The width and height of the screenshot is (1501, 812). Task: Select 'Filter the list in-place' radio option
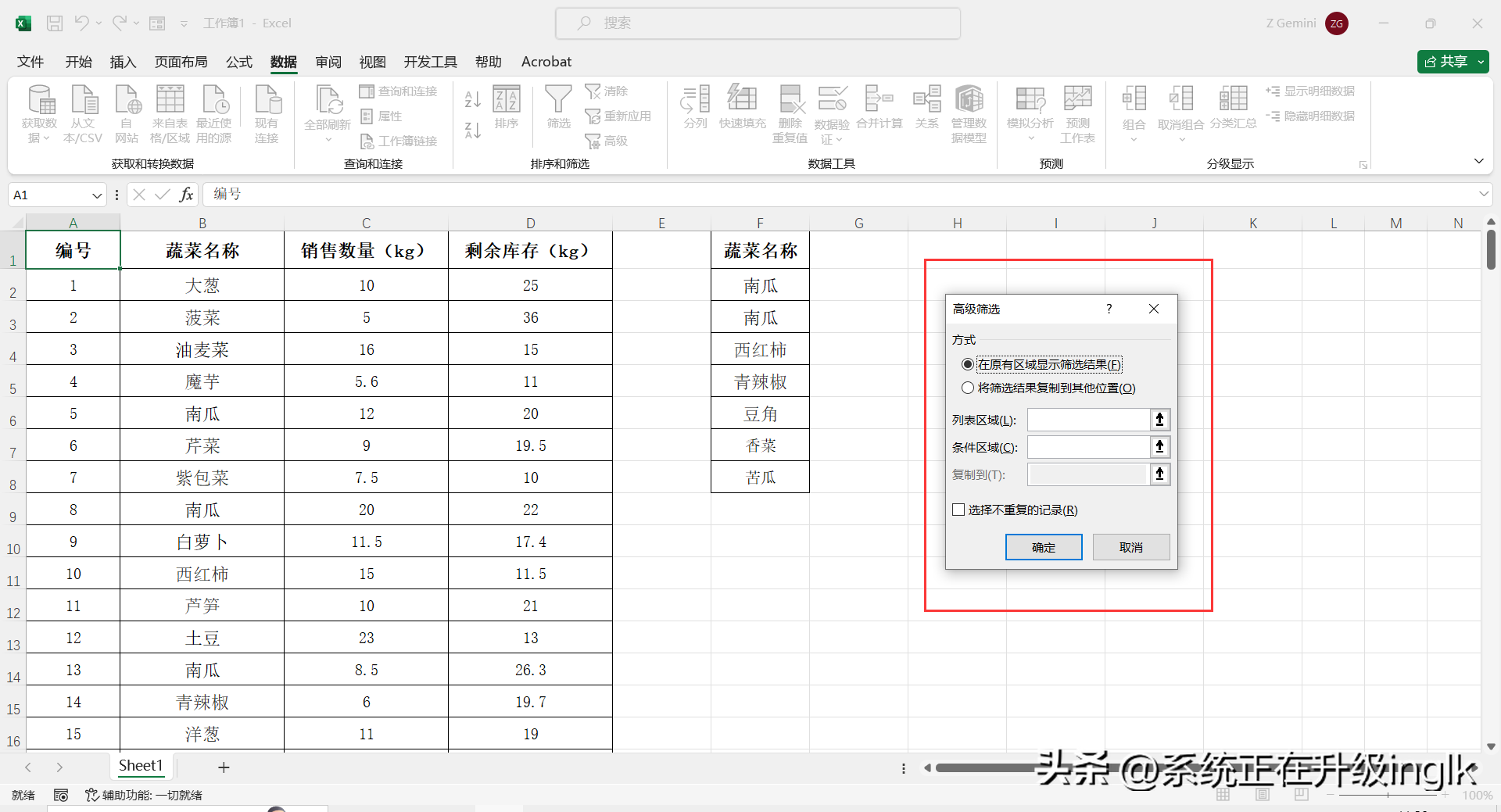[968, 364]
